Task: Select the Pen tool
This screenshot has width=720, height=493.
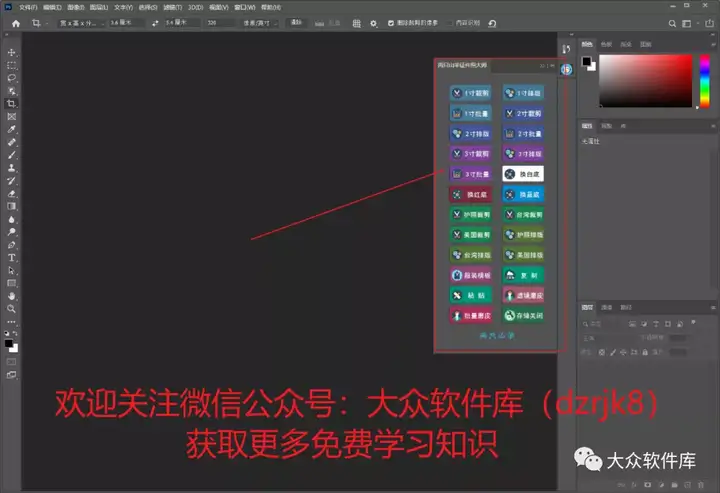Action: (11, 245)
